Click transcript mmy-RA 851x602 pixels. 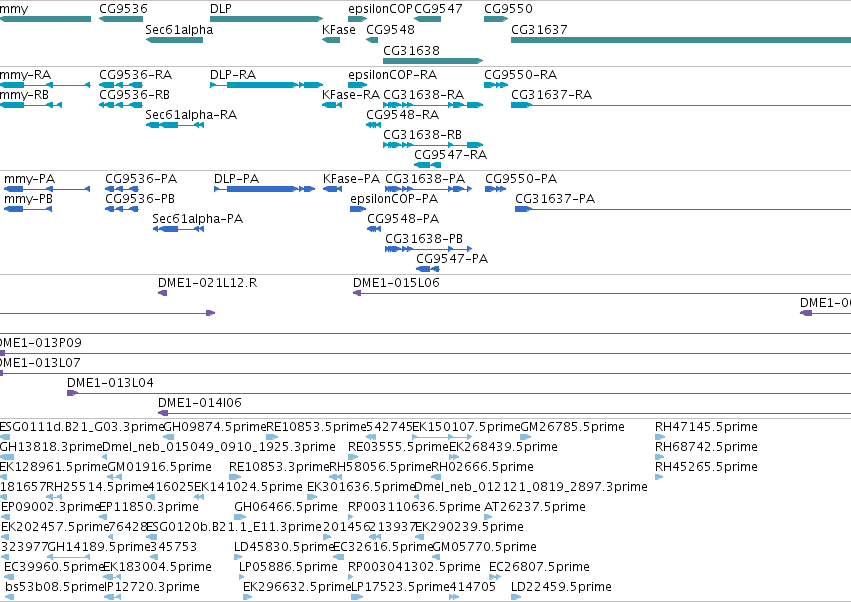(x=45, y=85)
